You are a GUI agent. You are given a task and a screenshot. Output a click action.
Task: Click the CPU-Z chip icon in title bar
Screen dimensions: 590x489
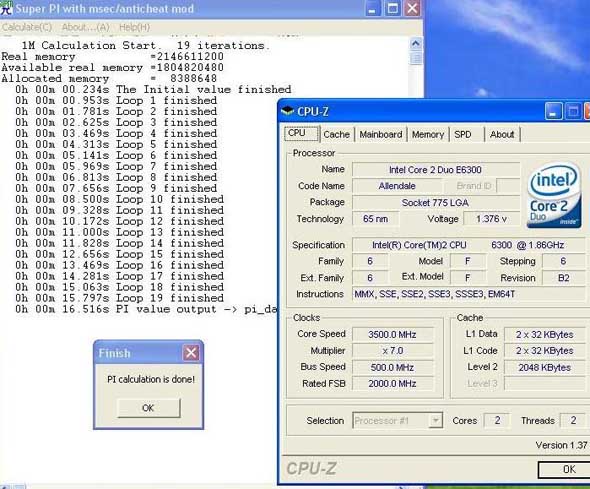coord(287,111)
